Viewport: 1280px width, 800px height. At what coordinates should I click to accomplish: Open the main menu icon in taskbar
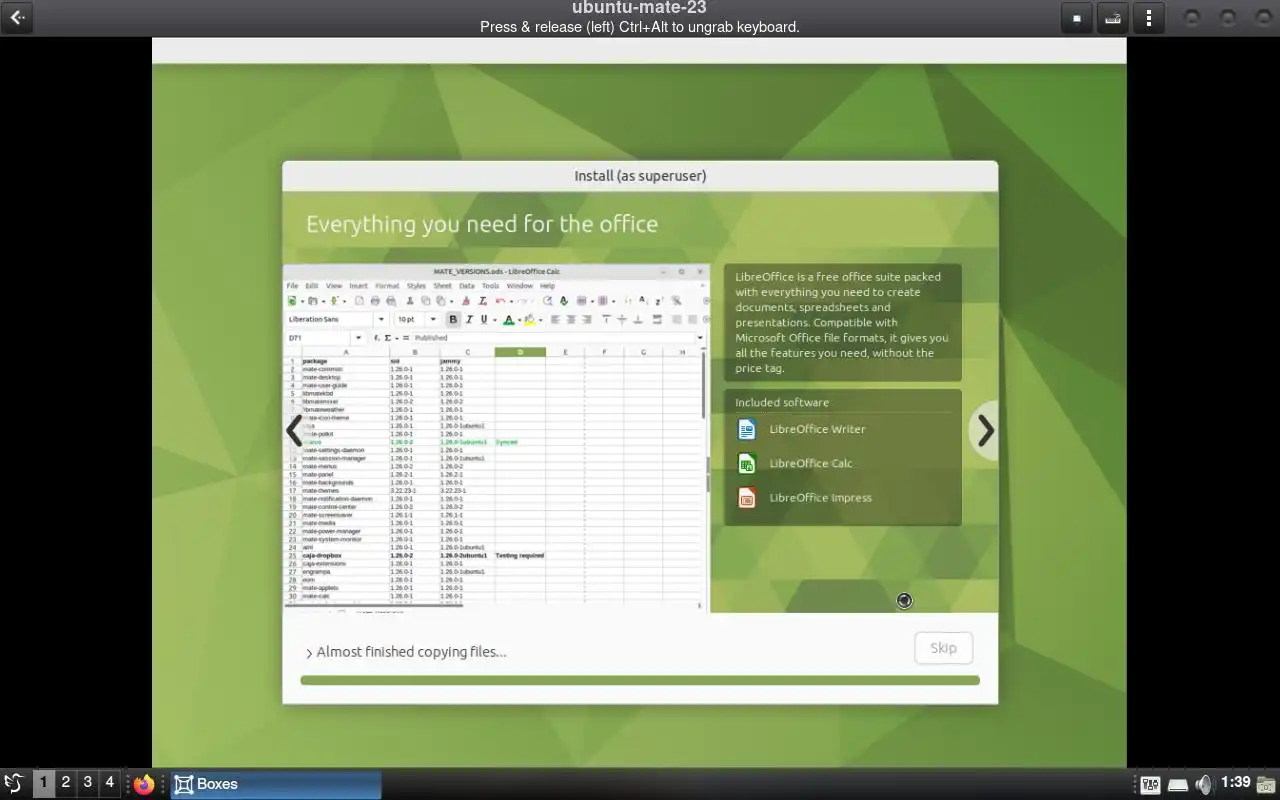click(x=14, y=784)
